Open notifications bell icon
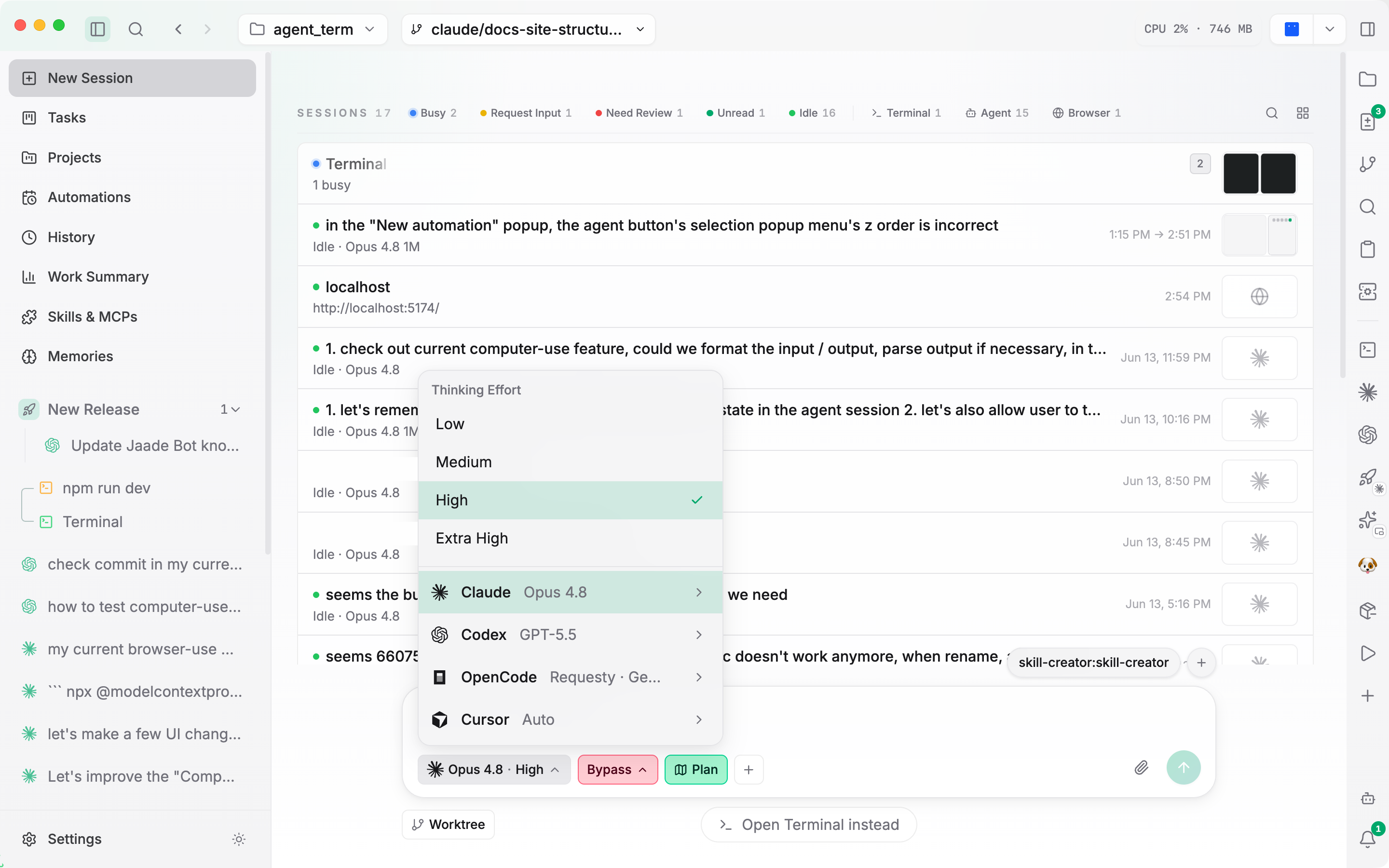Image resolution: width=1389 pixels, height=868 pixels. pyautogui.click(x=1367, y=839)
